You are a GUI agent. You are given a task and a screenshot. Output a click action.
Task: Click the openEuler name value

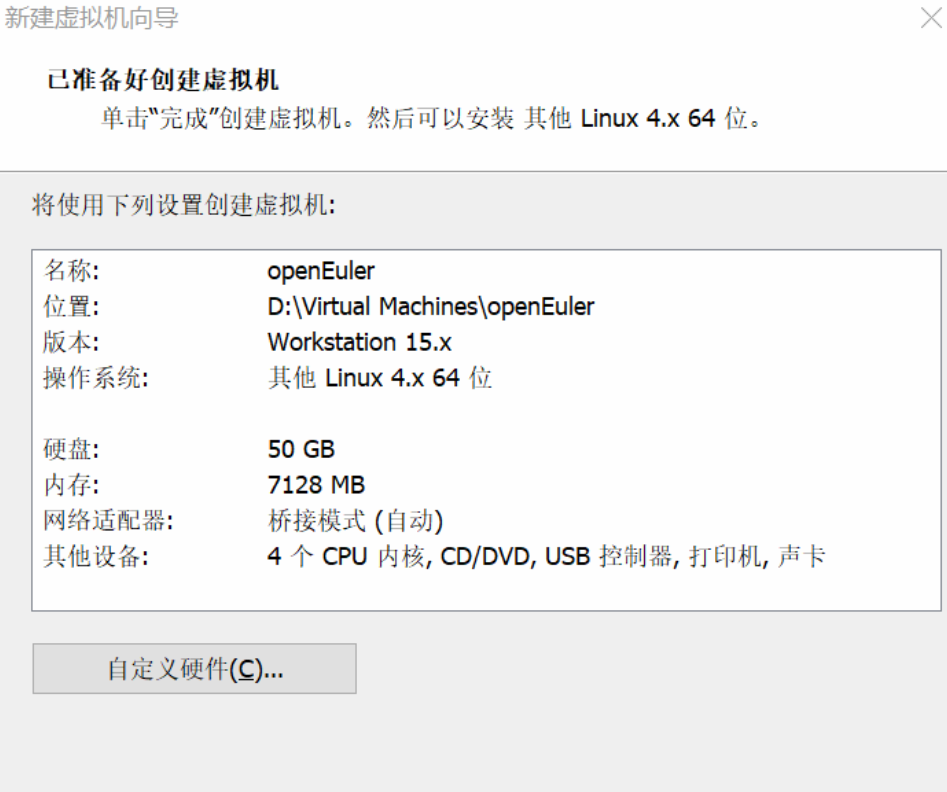[x=321, y=270]
